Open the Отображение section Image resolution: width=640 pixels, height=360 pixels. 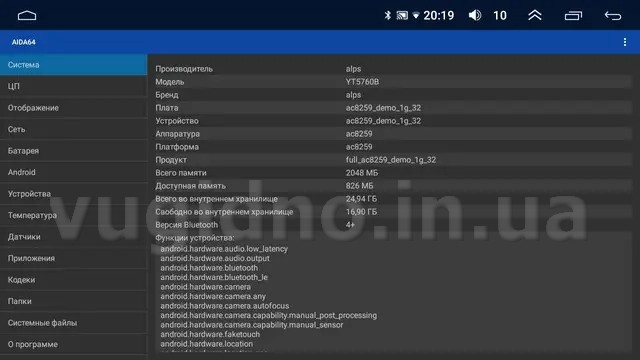73,108
